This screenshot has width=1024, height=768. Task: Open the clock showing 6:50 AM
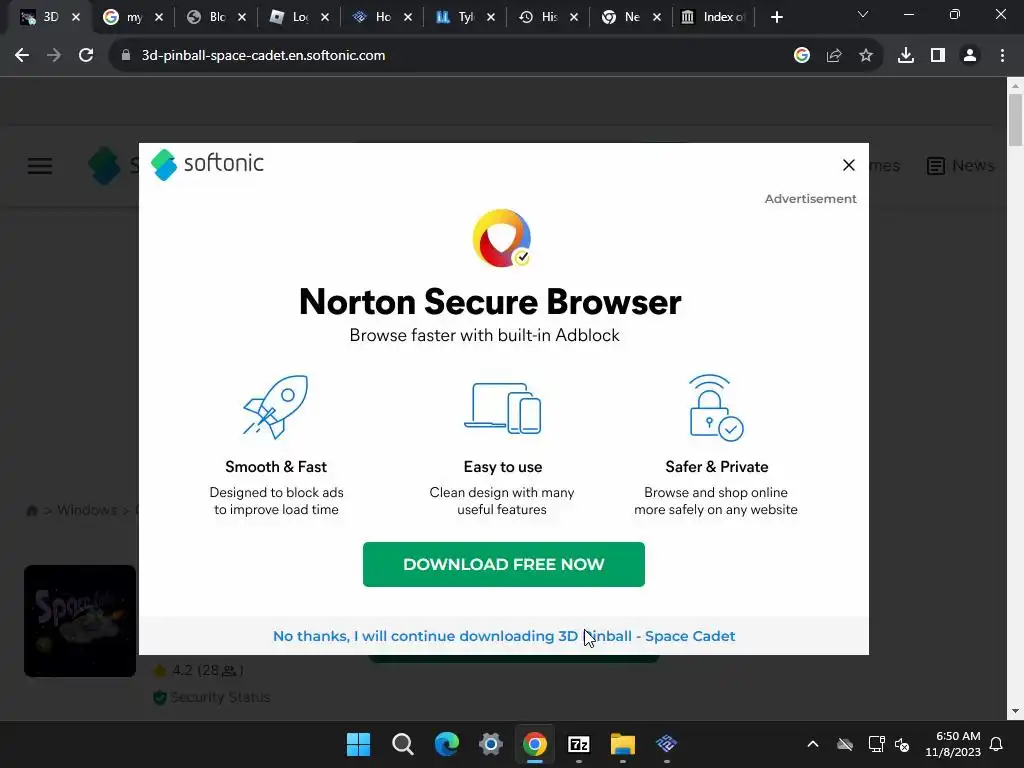pos(953,744)
